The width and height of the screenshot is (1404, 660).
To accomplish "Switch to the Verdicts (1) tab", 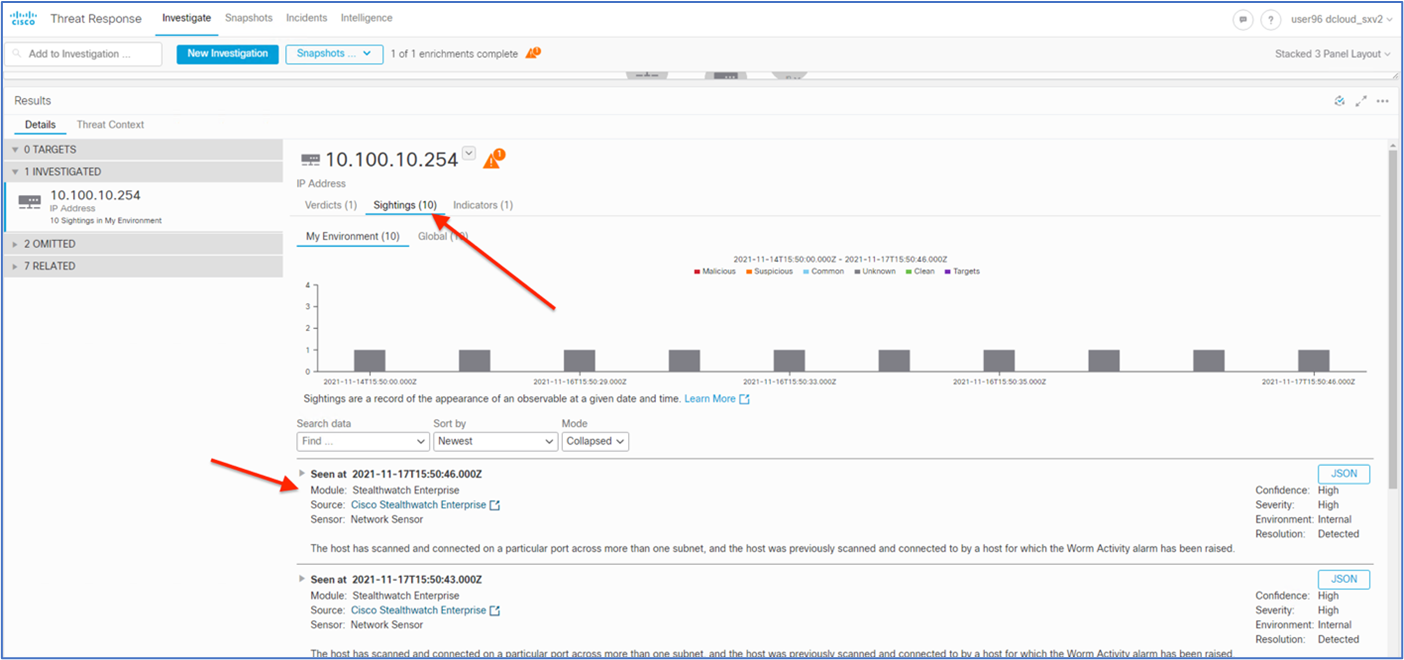I will point(331,205).
